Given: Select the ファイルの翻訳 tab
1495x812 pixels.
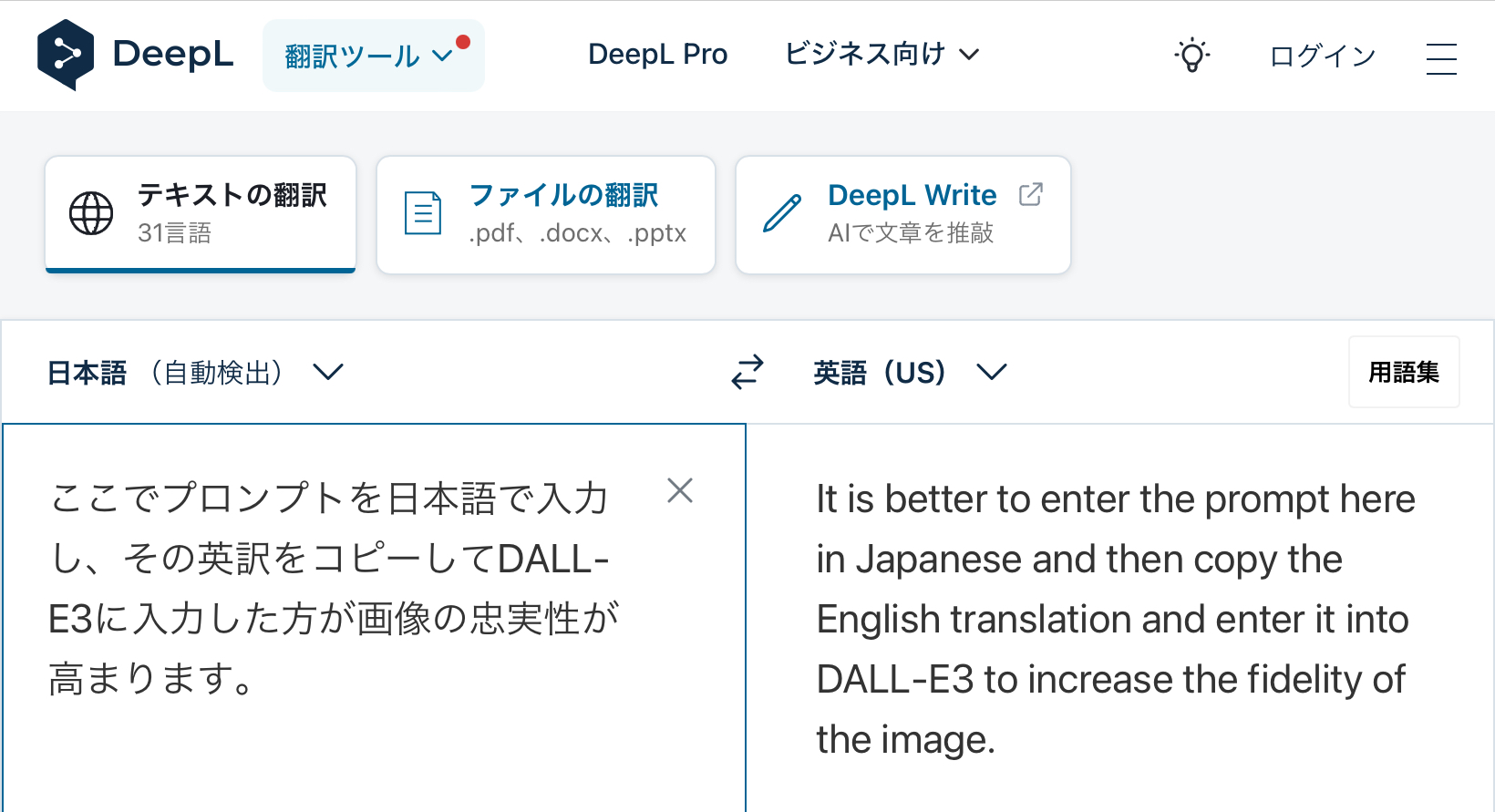Looking at the screenshot, I should (x=546, y=214).
